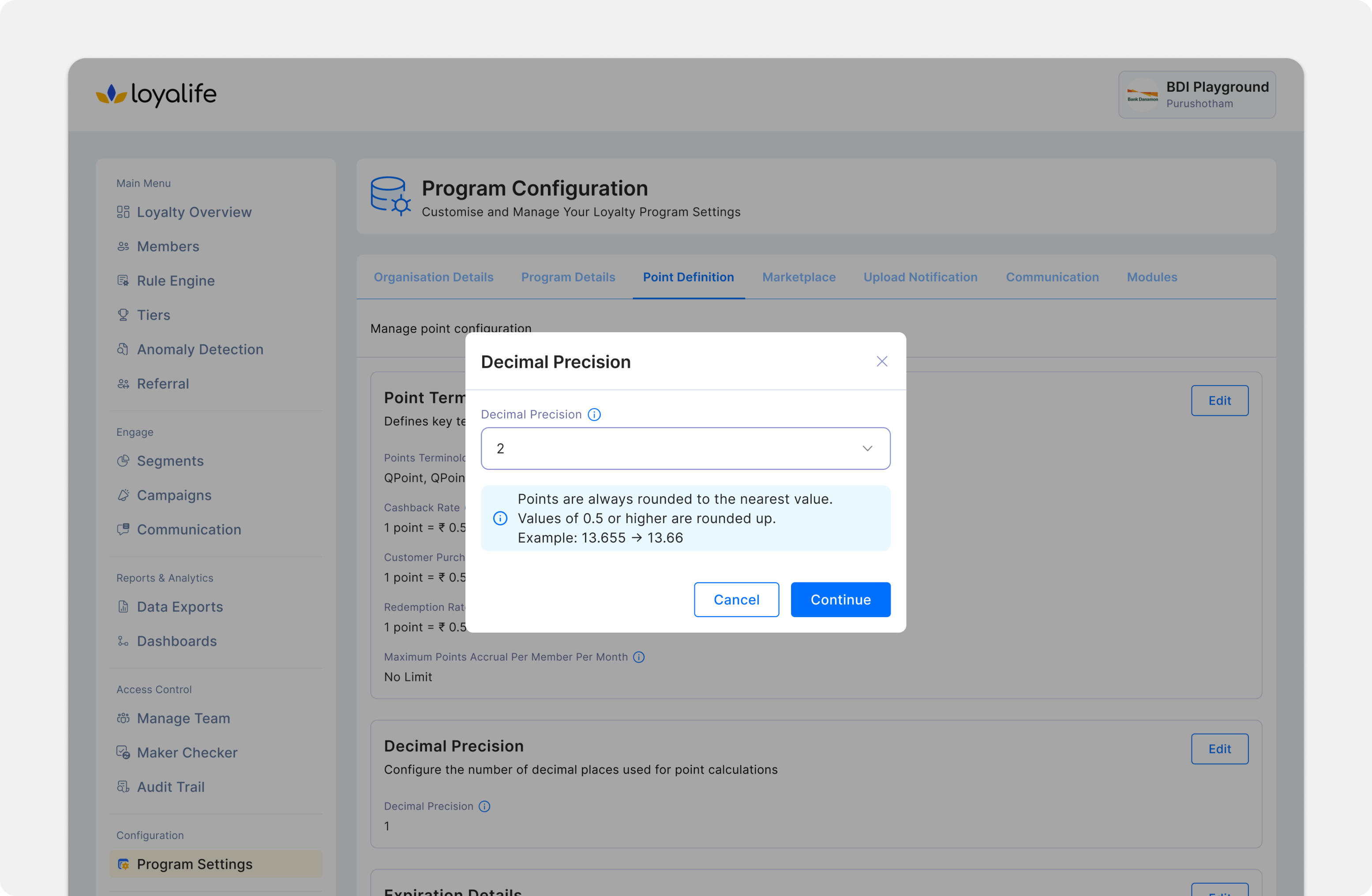The height and width of the screenshot is (896, 1372).
Task: Open Program Settings in sidebar
Action: [x=194, y=864]
